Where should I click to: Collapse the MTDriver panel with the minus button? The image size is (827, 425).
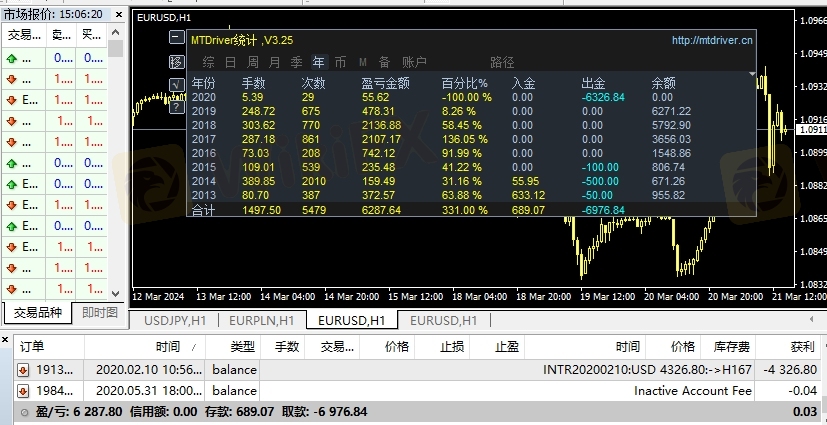177,37
